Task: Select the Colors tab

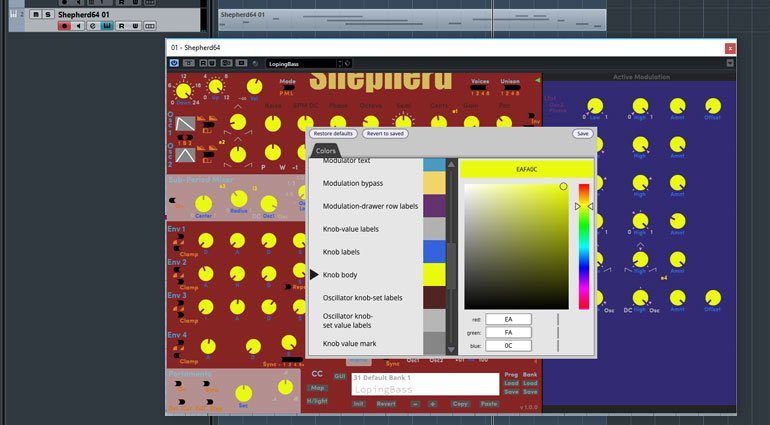Action: tap(326, 151)
